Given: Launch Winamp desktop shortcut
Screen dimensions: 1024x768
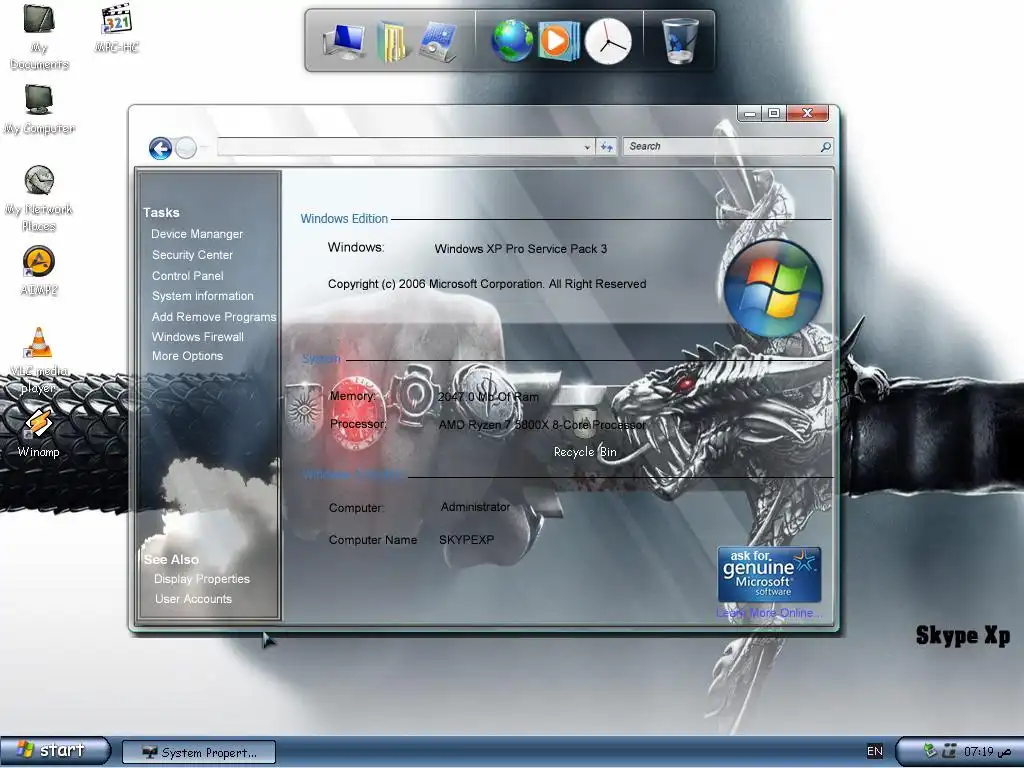Looking at the screenshot, I should click(x=39, y=432).
